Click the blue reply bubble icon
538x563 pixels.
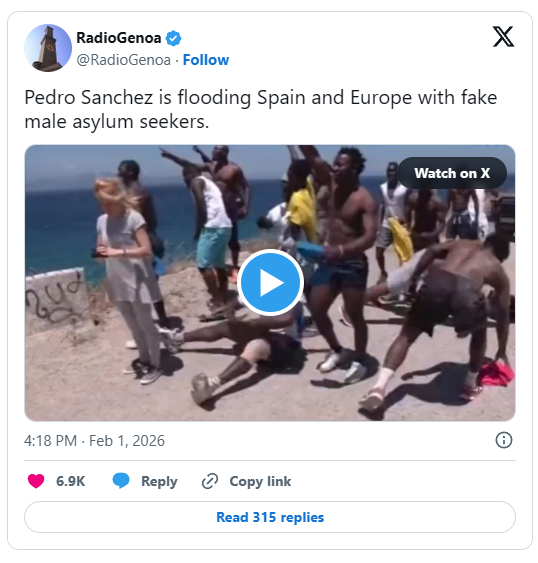click(121, 481)
